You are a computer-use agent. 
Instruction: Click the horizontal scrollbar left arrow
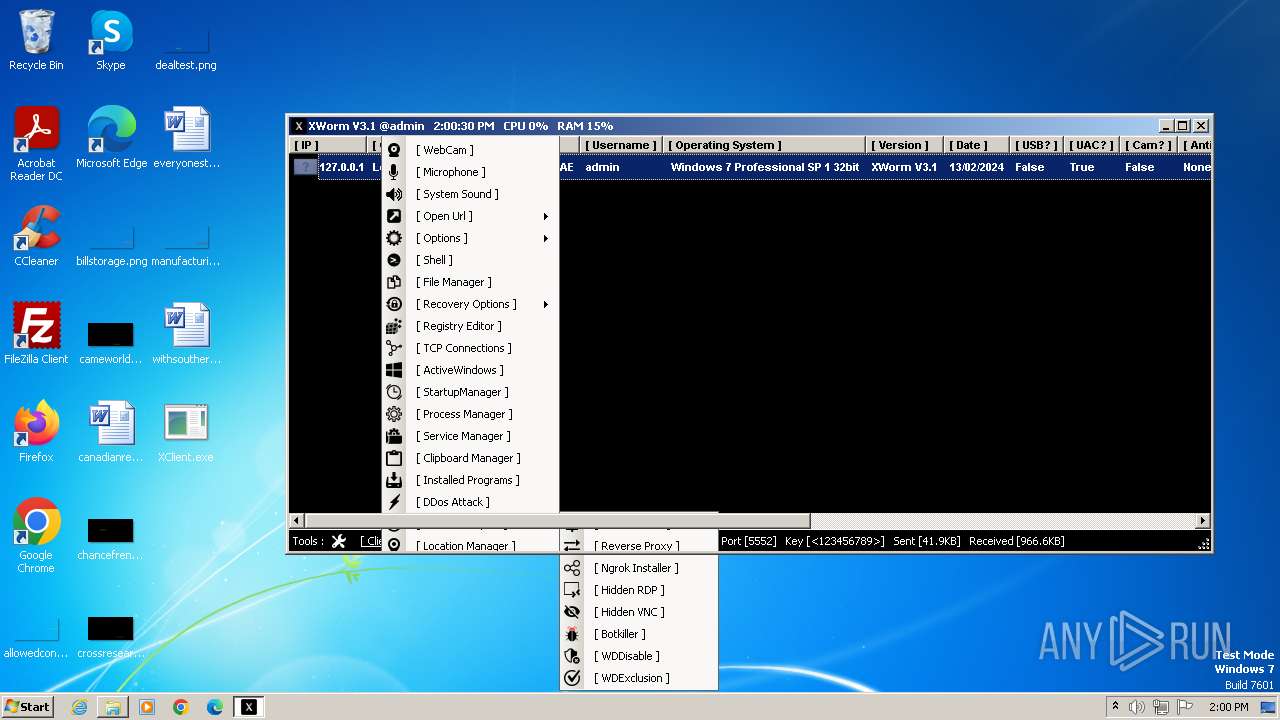(296, 521)
